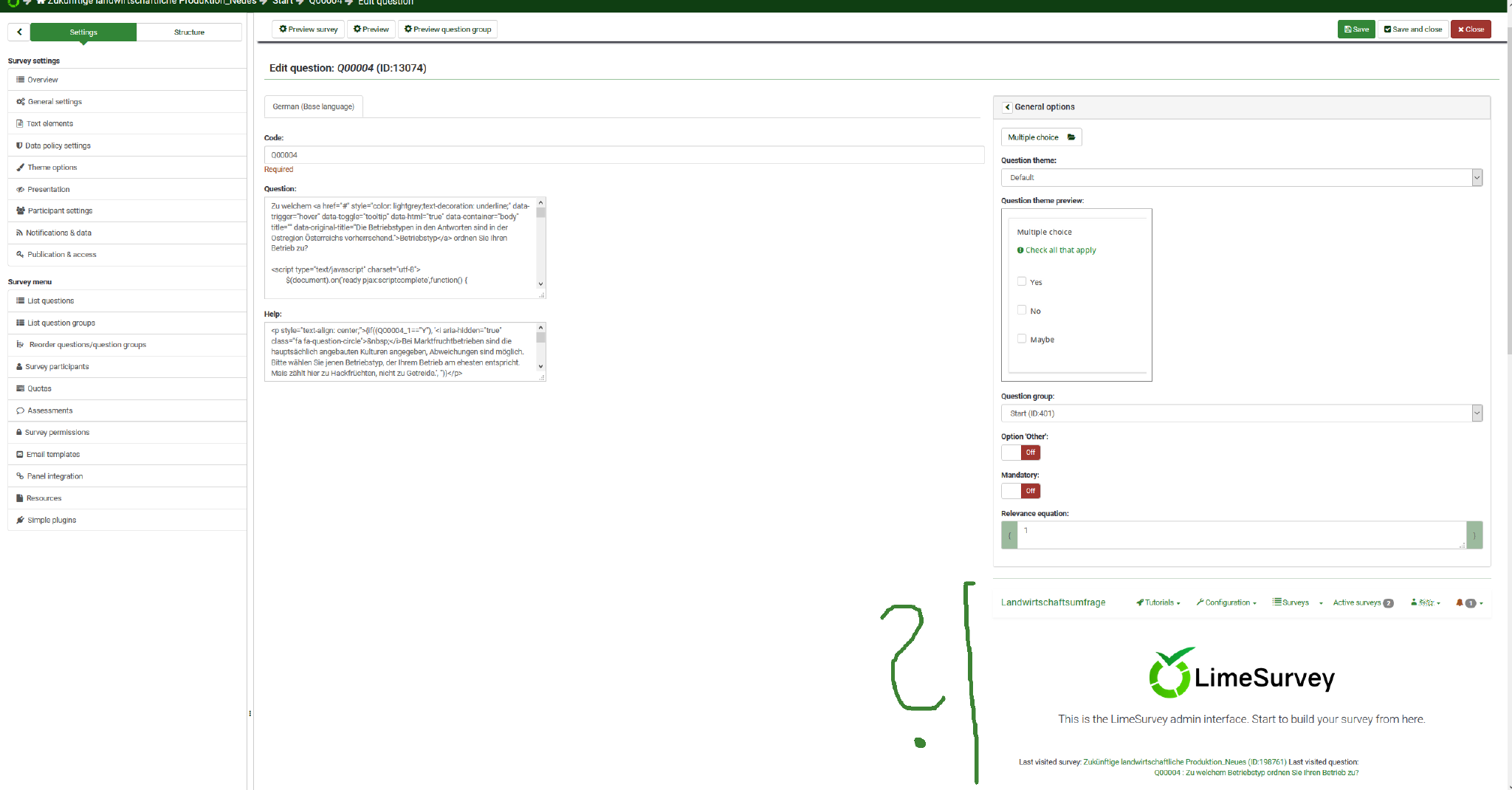The height and width of the screenshot is (790, 1512).
Task: Switch to the Structure tab
Action: coord(189,32)
